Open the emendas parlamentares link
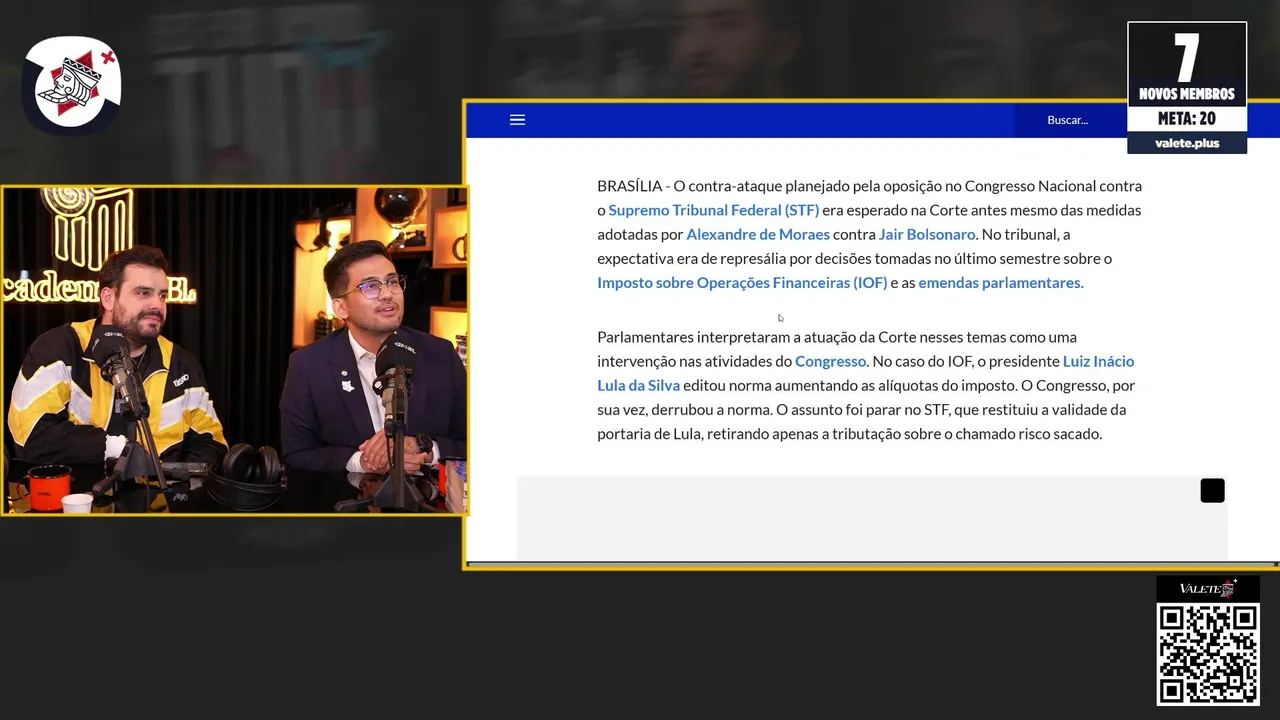Image resolution: width=1280 pixels, height=720 pixels. click(x=1001, y=282)
